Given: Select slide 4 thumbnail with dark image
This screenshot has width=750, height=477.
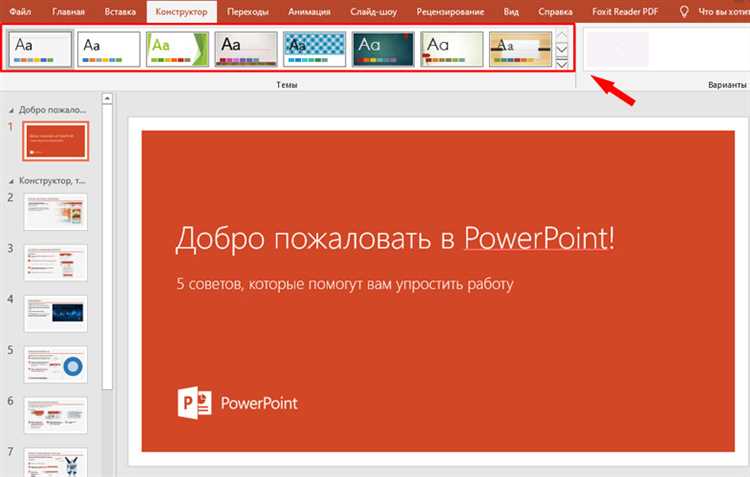Looking at the screenshot, I should [x=55, y=314].
